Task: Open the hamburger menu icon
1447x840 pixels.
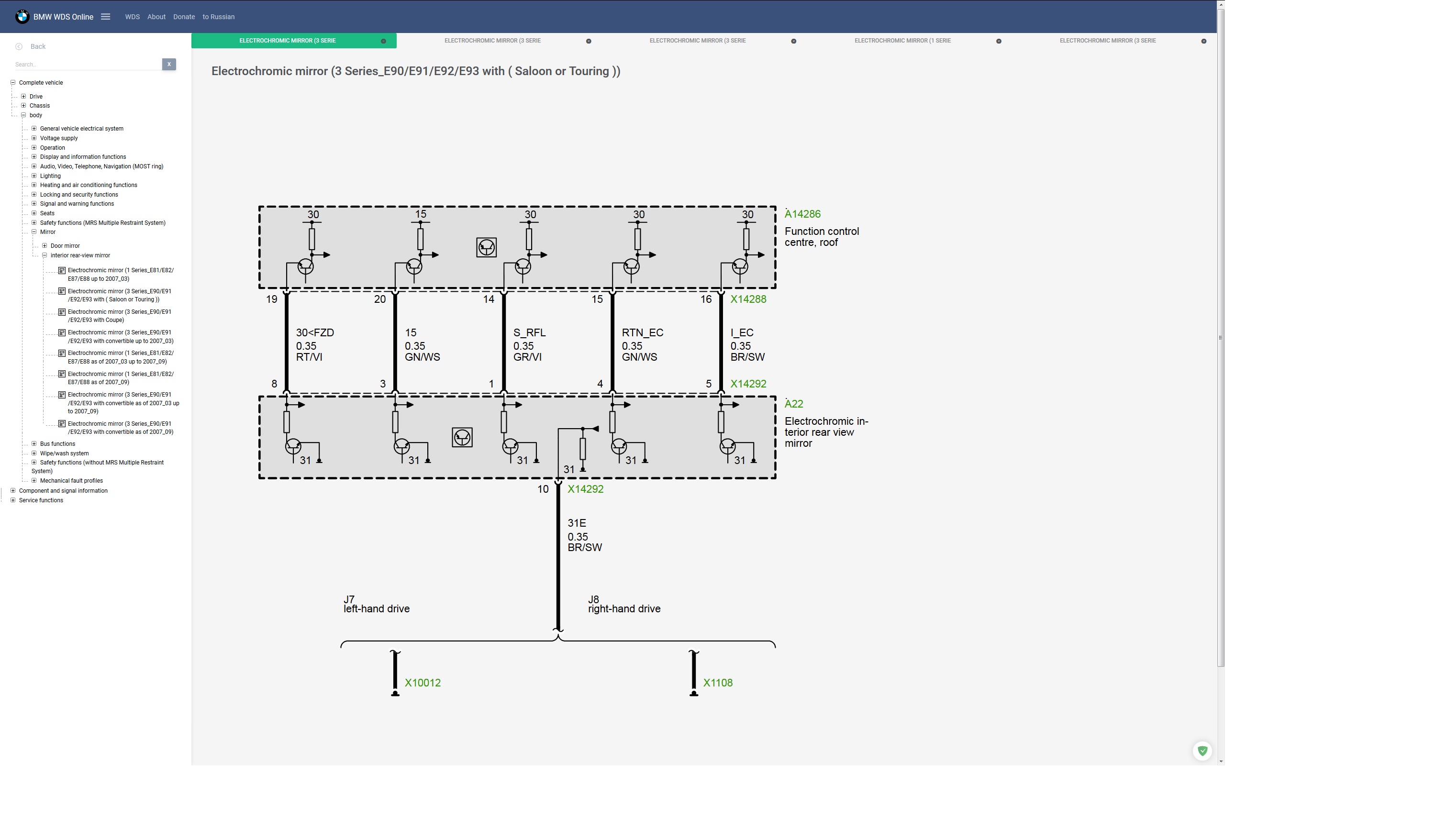Action: [106, 17]
